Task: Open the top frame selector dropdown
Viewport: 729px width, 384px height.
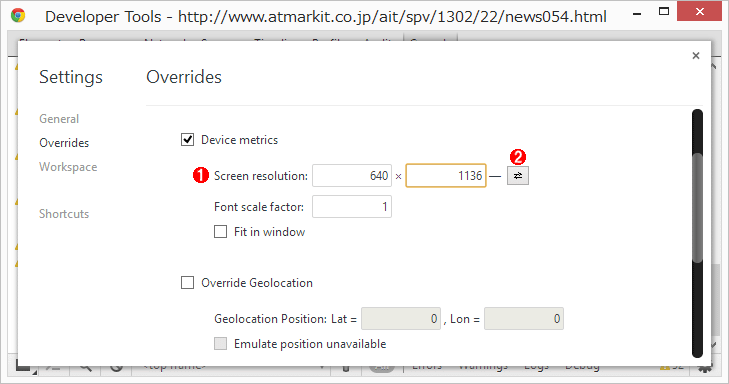Action: click(x=231, y=367)
